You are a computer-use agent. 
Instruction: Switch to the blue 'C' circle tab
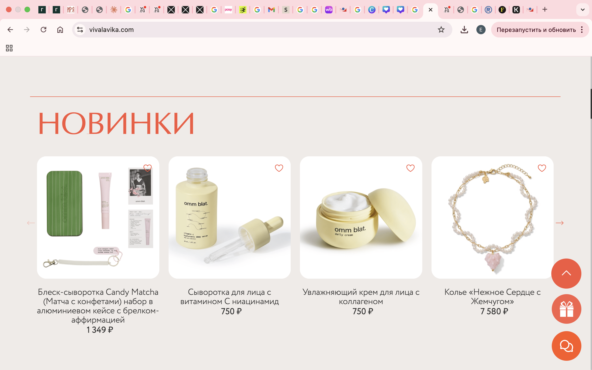[372, 10]
